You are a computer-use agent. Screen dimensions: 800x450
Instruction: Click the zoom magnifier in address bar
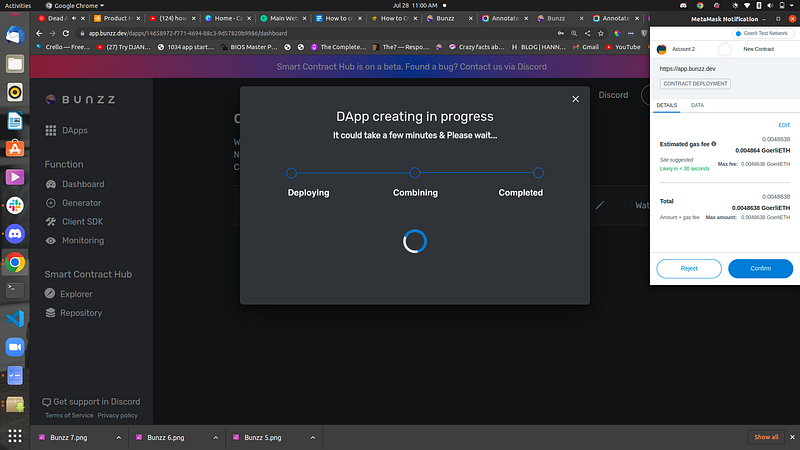tap(574, 33)
